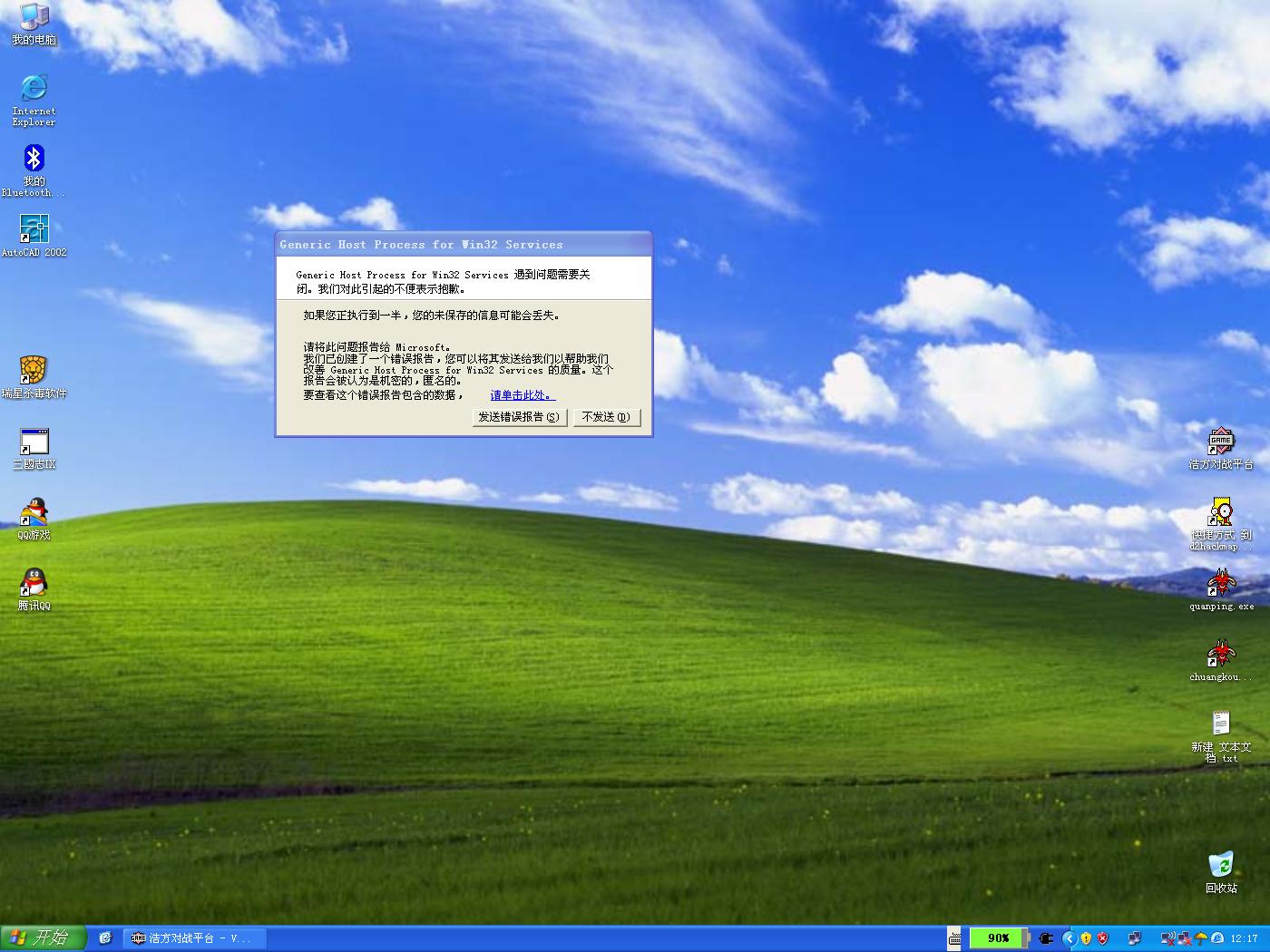Click the power plug tray icon
This screenshot has height=952, width=1270.
[x=1046, y=938]
